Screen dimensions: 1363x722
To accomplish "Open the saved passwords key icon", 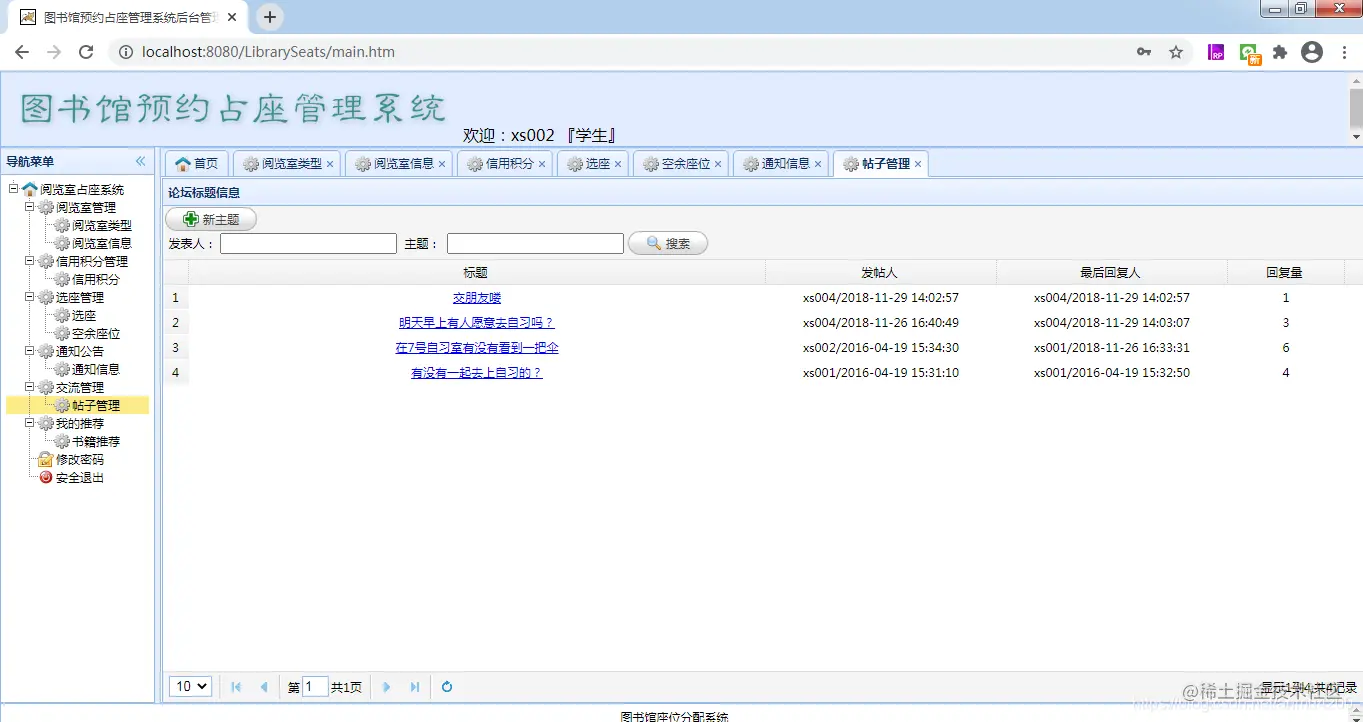I will (x=1144, y=52).
